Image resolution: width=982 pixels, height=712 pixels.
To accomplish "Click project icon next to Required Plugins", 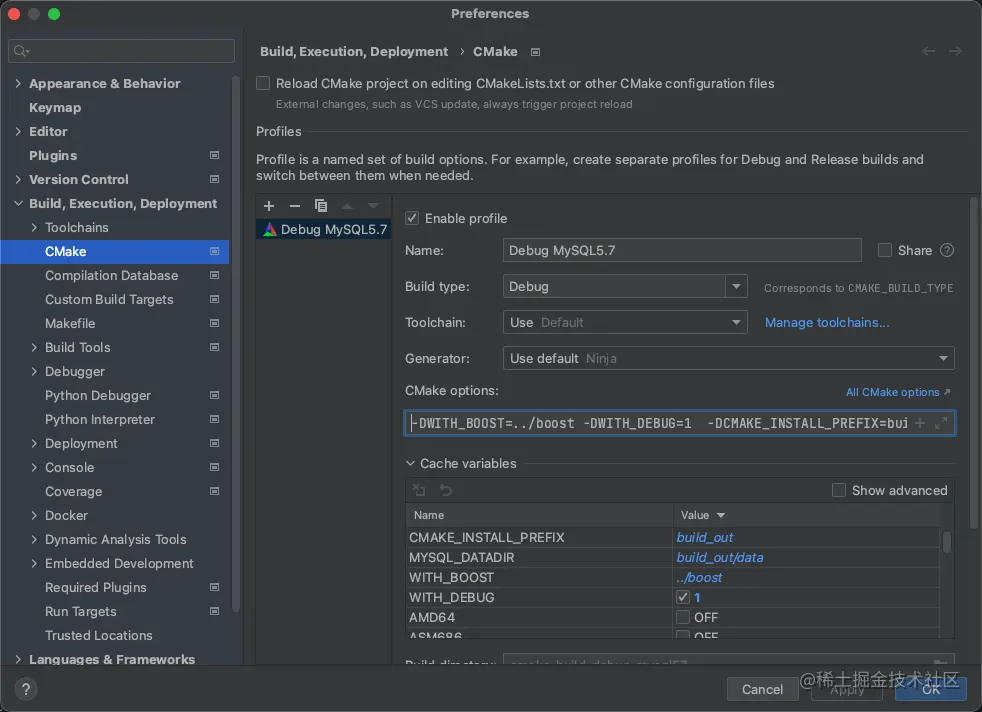I will (214, 587).
